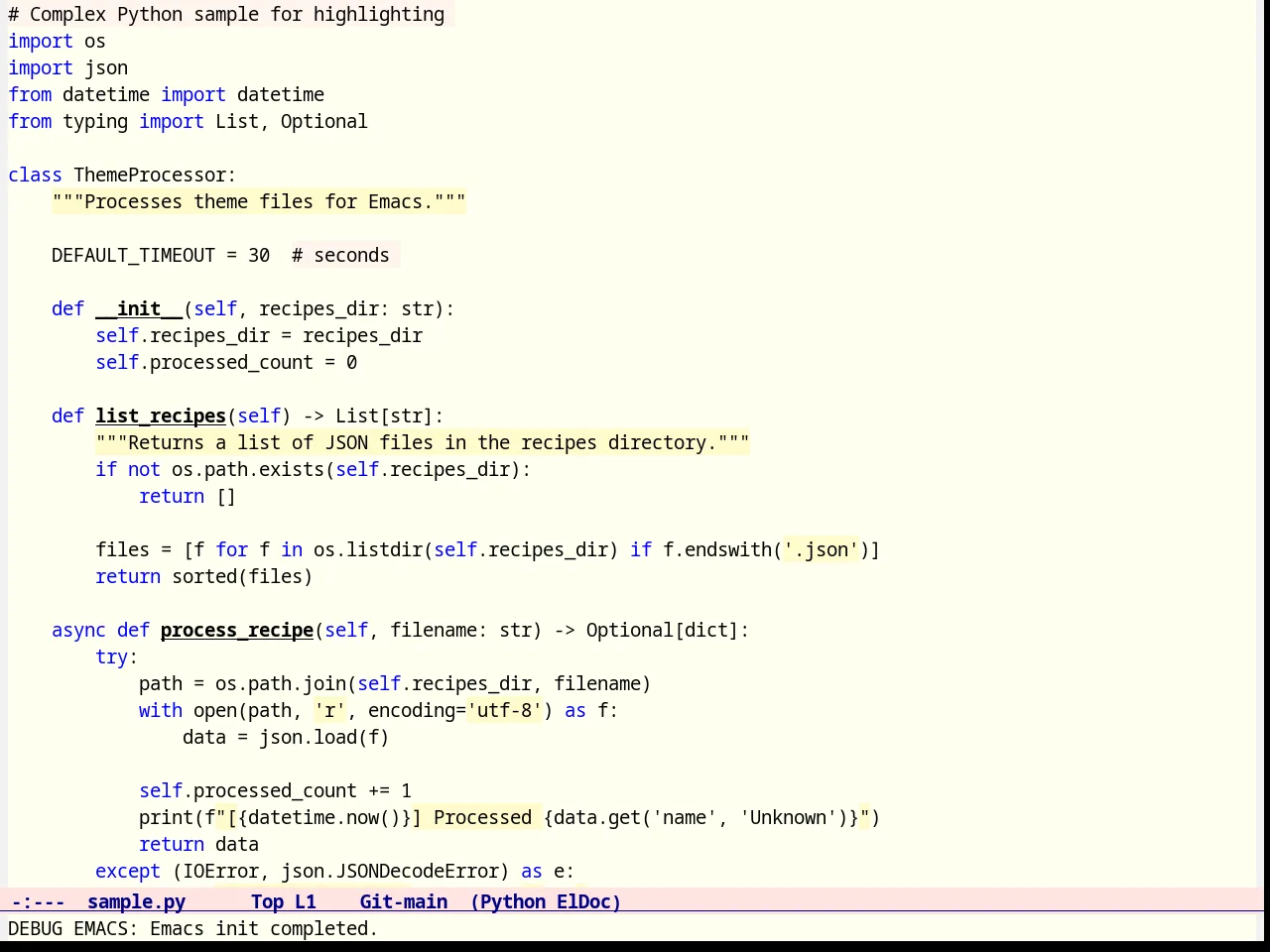Viewport: 1270px width, 952px height.
Task: Click 'Optional[dict]' return annotation
Action: point(663,630)
